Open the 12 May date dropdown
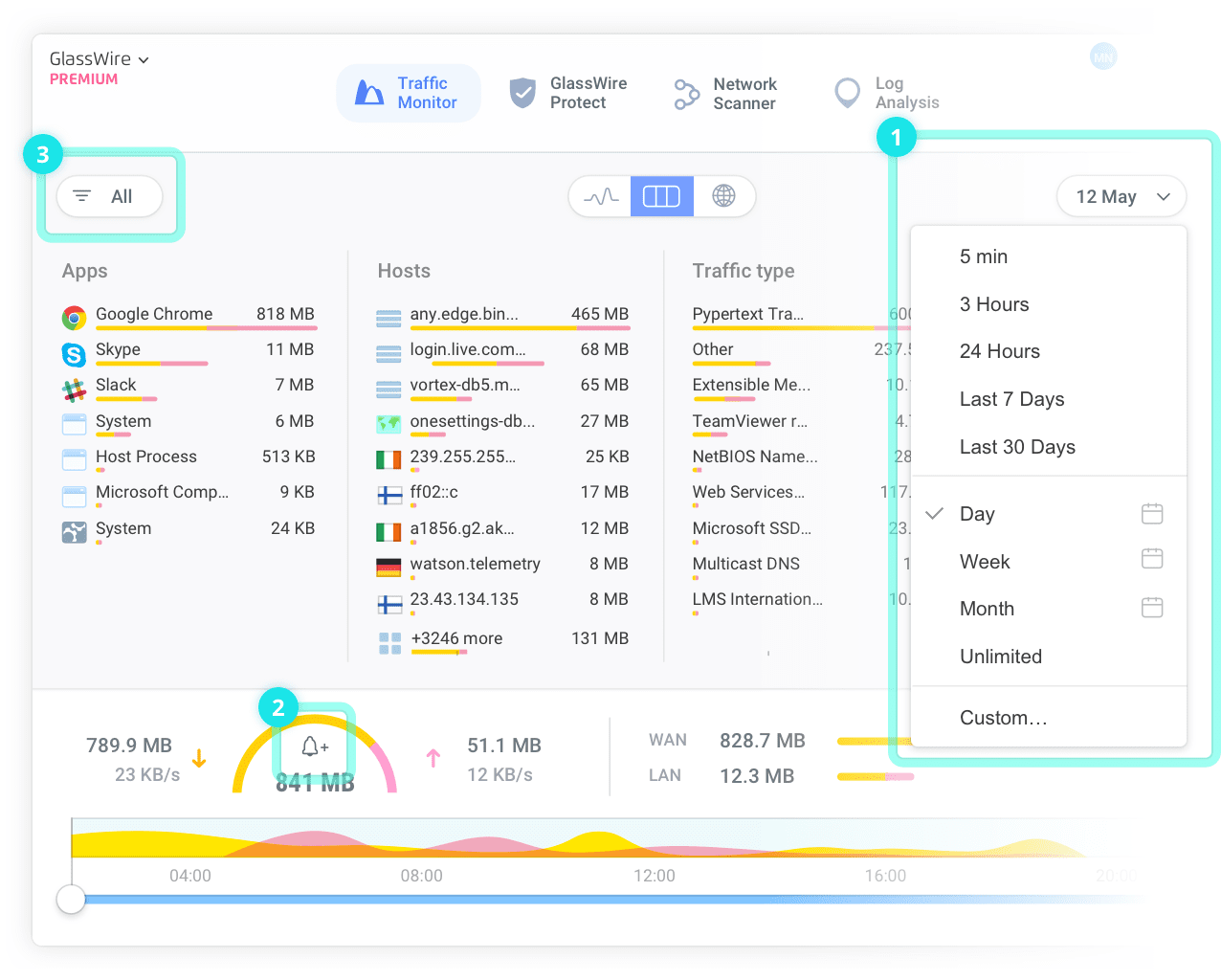The width and height of the screenshot is (1221, 980). [1121, 197]
